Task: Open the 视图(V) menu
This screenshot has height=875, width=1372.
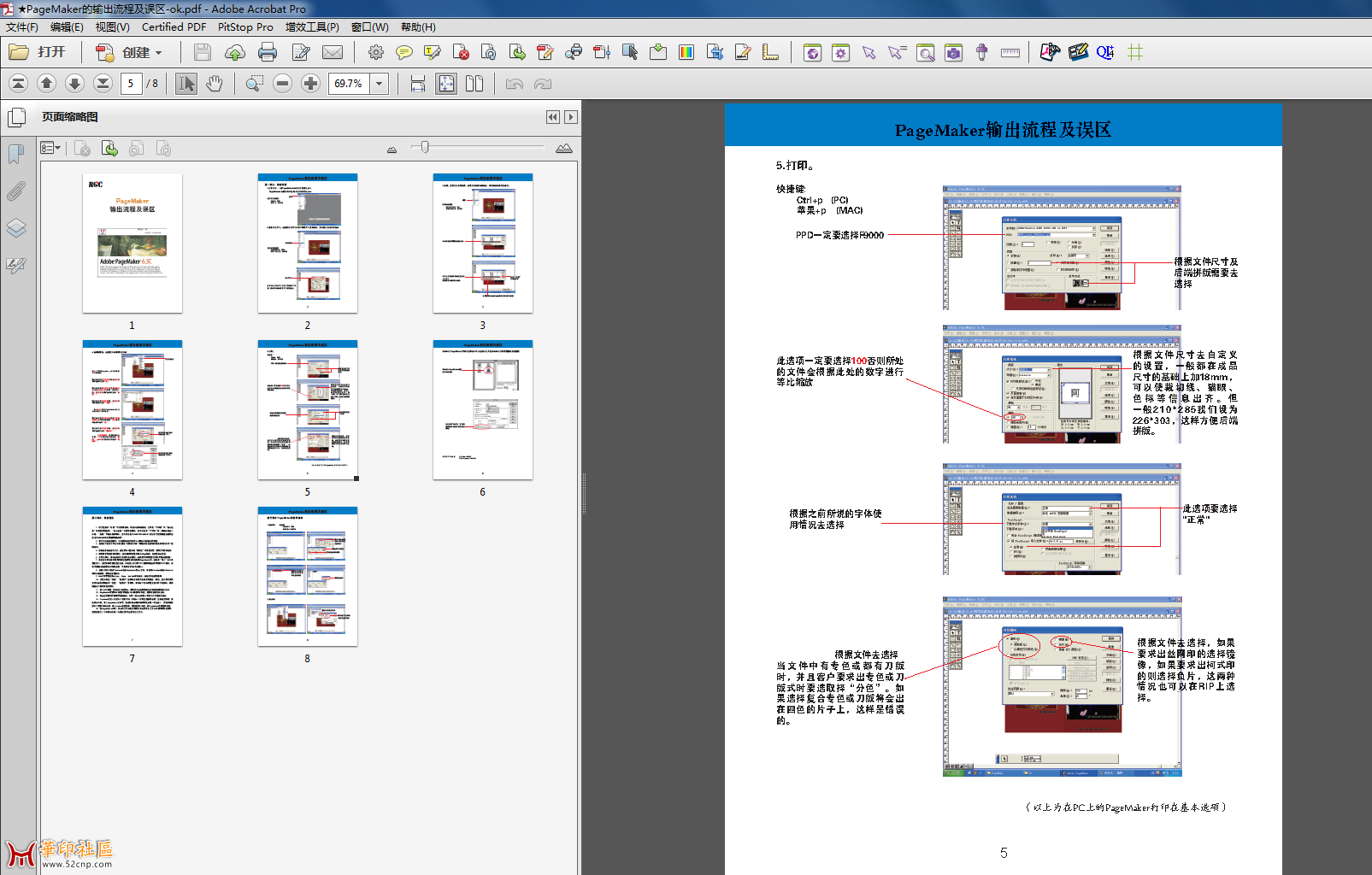Action: [113, 27]
